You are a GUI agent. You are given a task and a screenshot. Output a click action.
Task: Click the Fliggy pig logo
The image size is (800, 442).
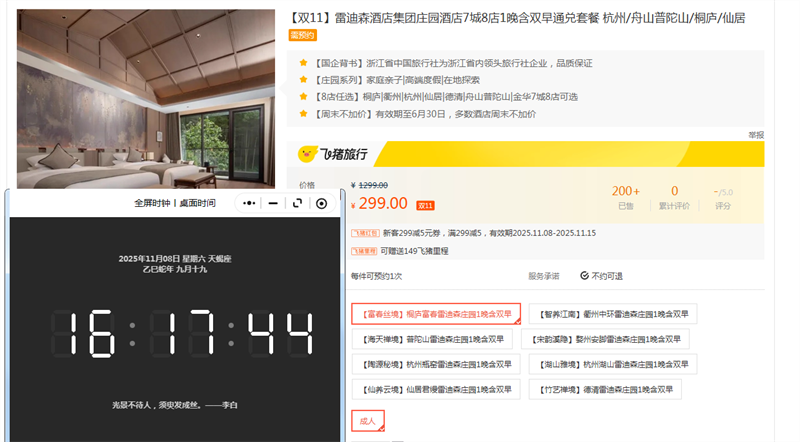307,154
